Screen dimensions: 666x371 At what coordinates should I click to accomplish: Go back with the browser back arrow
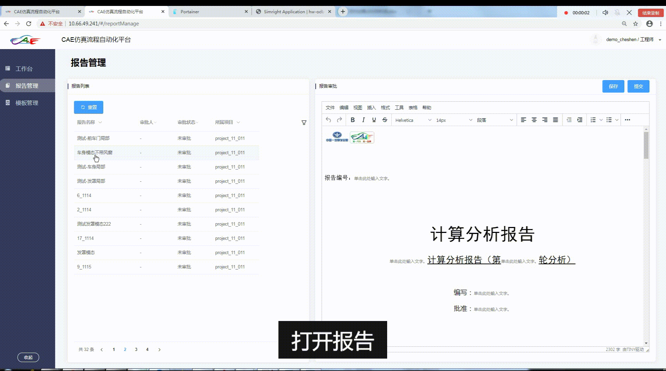[6, 24]
